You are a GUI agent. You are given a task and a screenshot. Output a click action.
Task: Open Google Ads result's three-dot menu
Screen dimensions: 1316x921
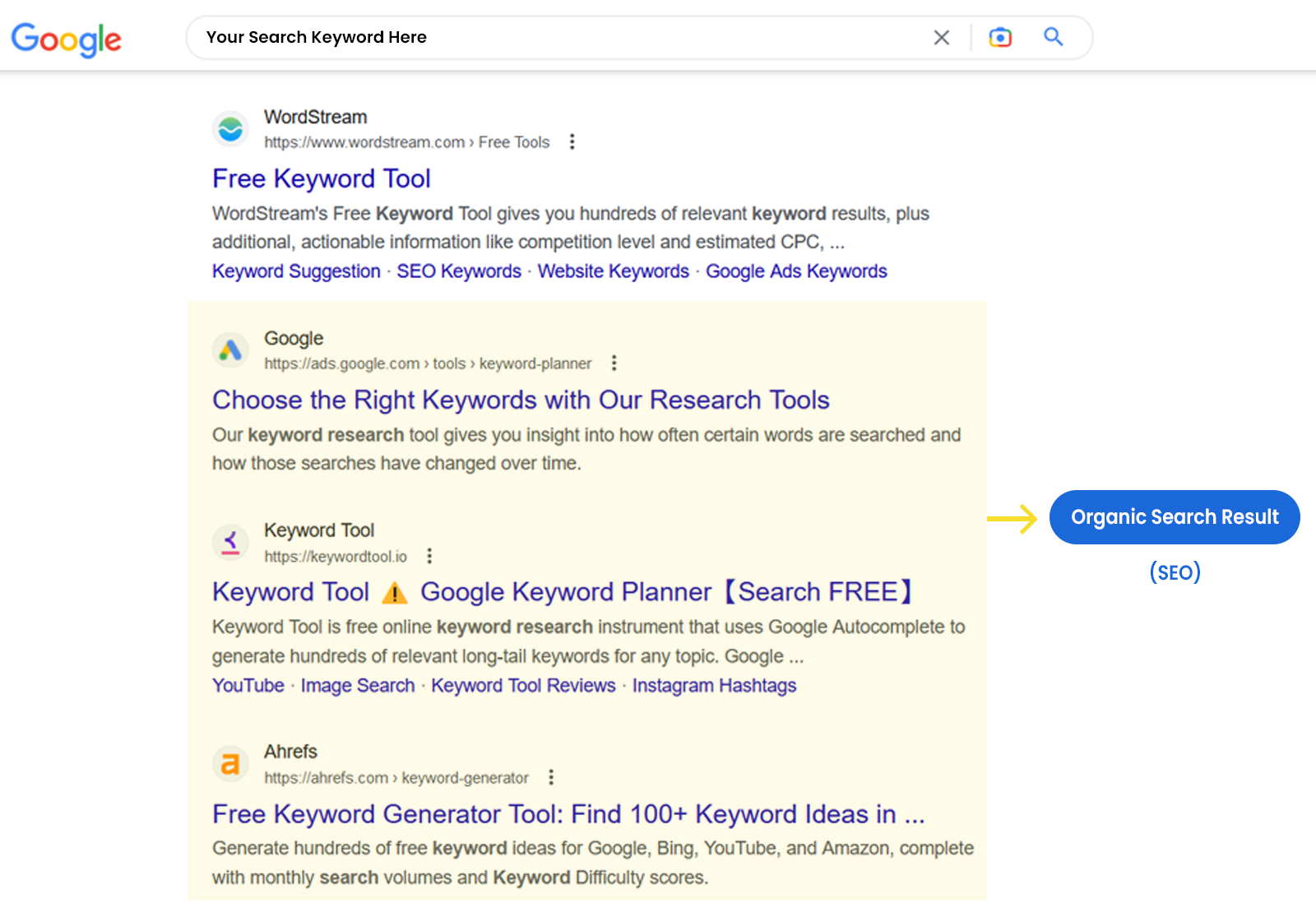point(614,363)
